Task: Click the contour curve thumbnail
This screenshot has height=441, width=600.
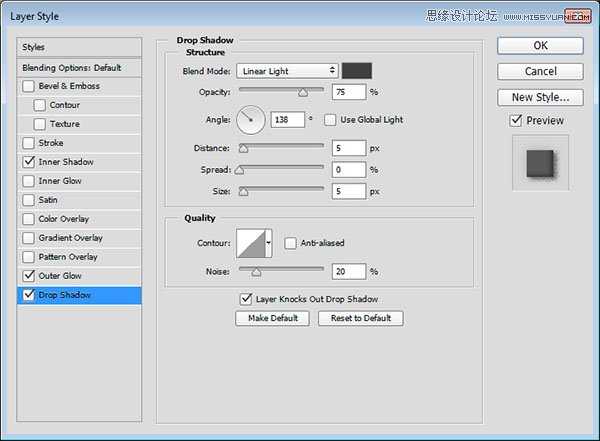Action: coord(251,243)
